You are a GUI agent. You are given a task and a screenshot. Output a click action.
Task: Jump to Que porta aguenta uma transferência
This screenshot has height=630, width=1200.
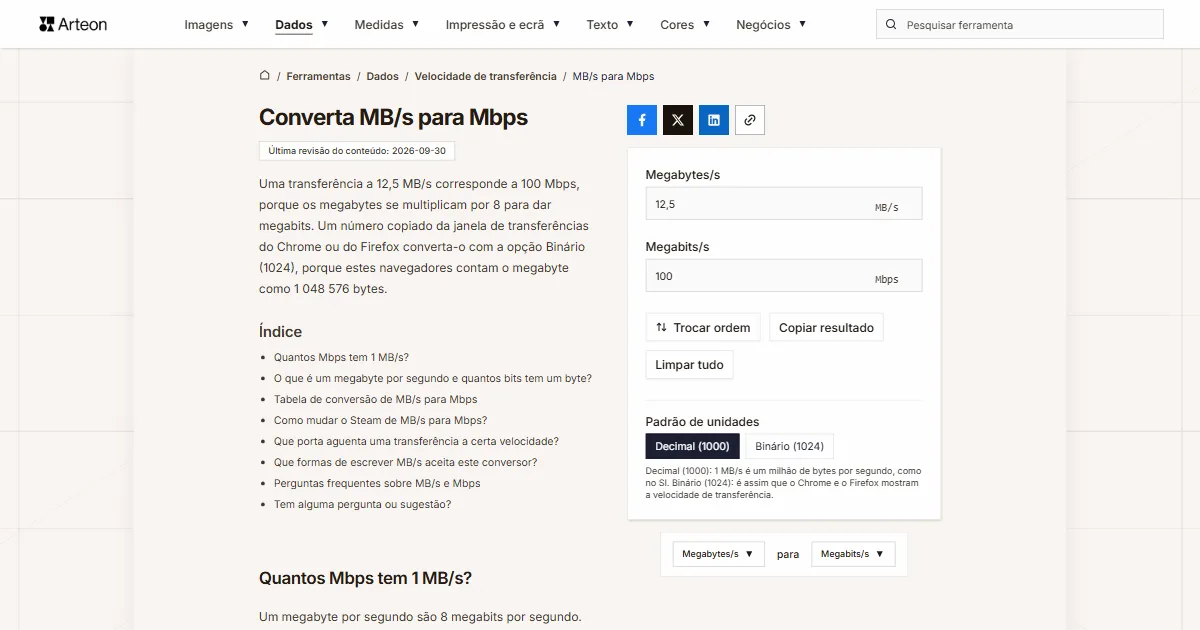tap(416, 441)
